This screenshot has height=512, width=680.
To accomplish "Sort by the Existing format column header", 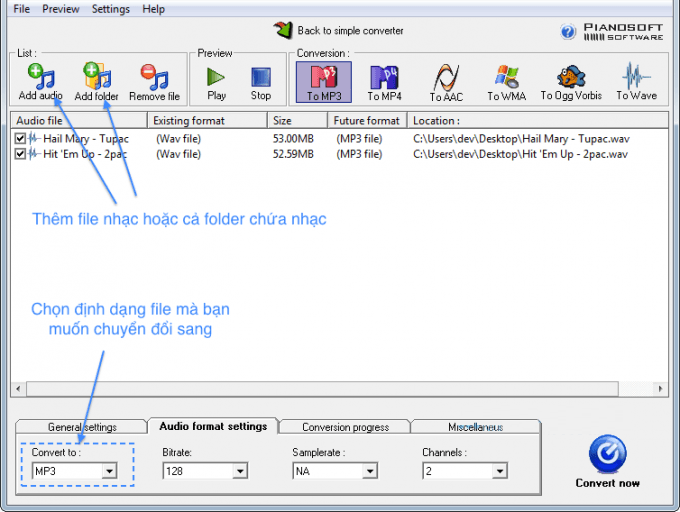I will tap(207, 121).
